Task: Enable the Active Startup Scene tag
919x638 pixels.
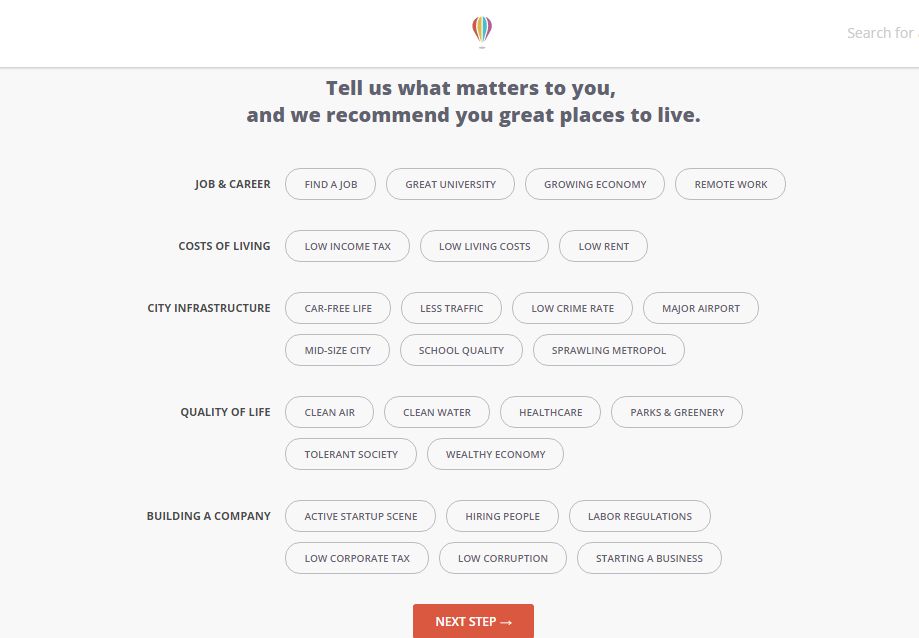Action: pyautogui.click(x=360, y=516)
